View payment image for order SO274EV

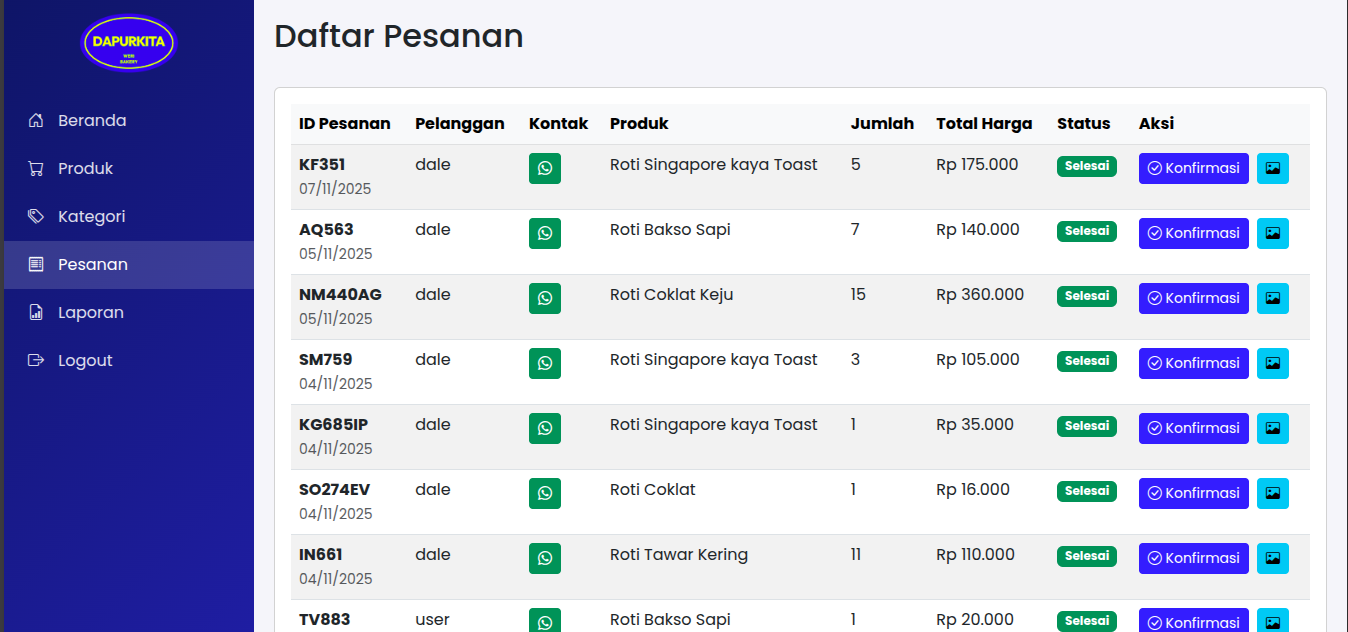pyautogui.click(x=1273, y=493)
